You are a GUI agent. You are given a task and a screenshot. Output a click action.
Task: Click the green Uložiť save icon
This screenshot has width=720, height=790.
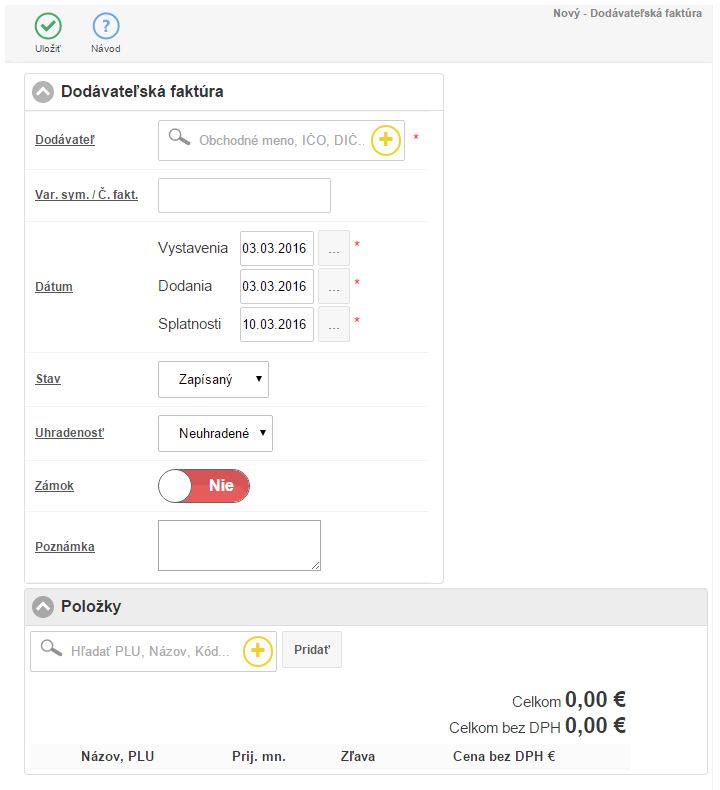point(48,27)
